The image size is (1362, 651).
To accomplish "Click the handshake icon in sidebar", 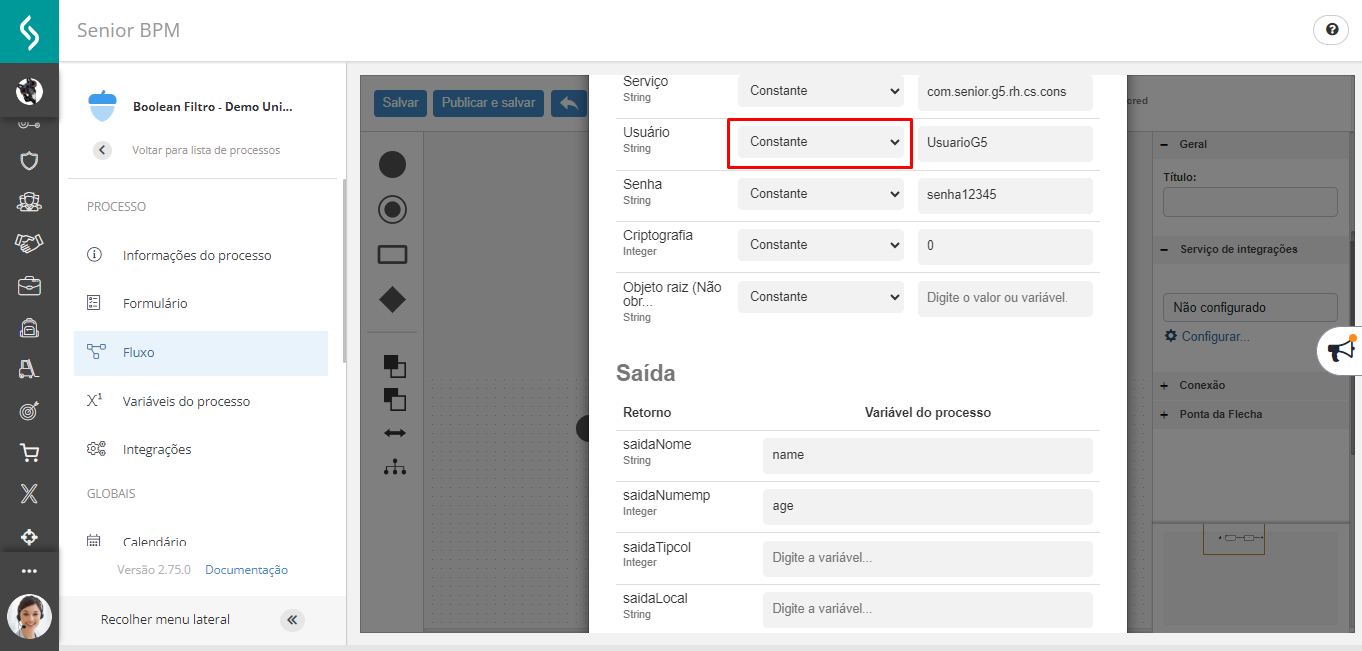I will 29,243.
